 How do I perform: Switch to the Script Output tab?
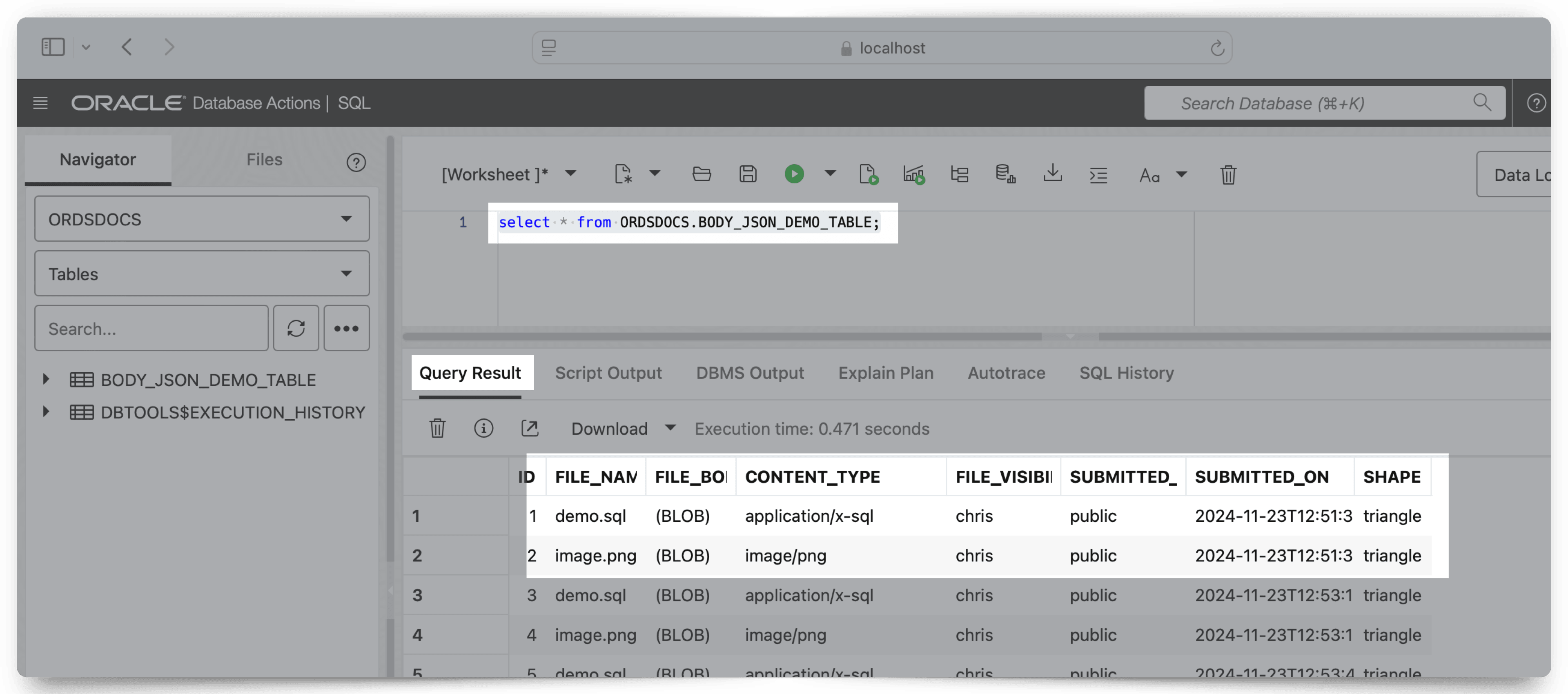tap(608, 373)
